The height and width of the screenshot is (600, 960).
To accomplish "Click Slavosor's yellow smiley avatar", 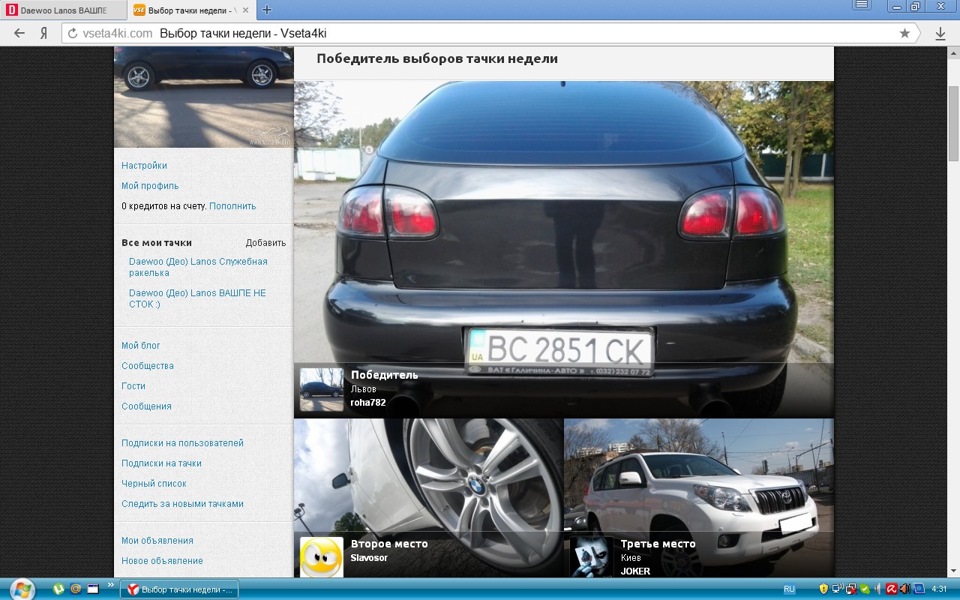I will pyautogui.click(x=321, y=557).
